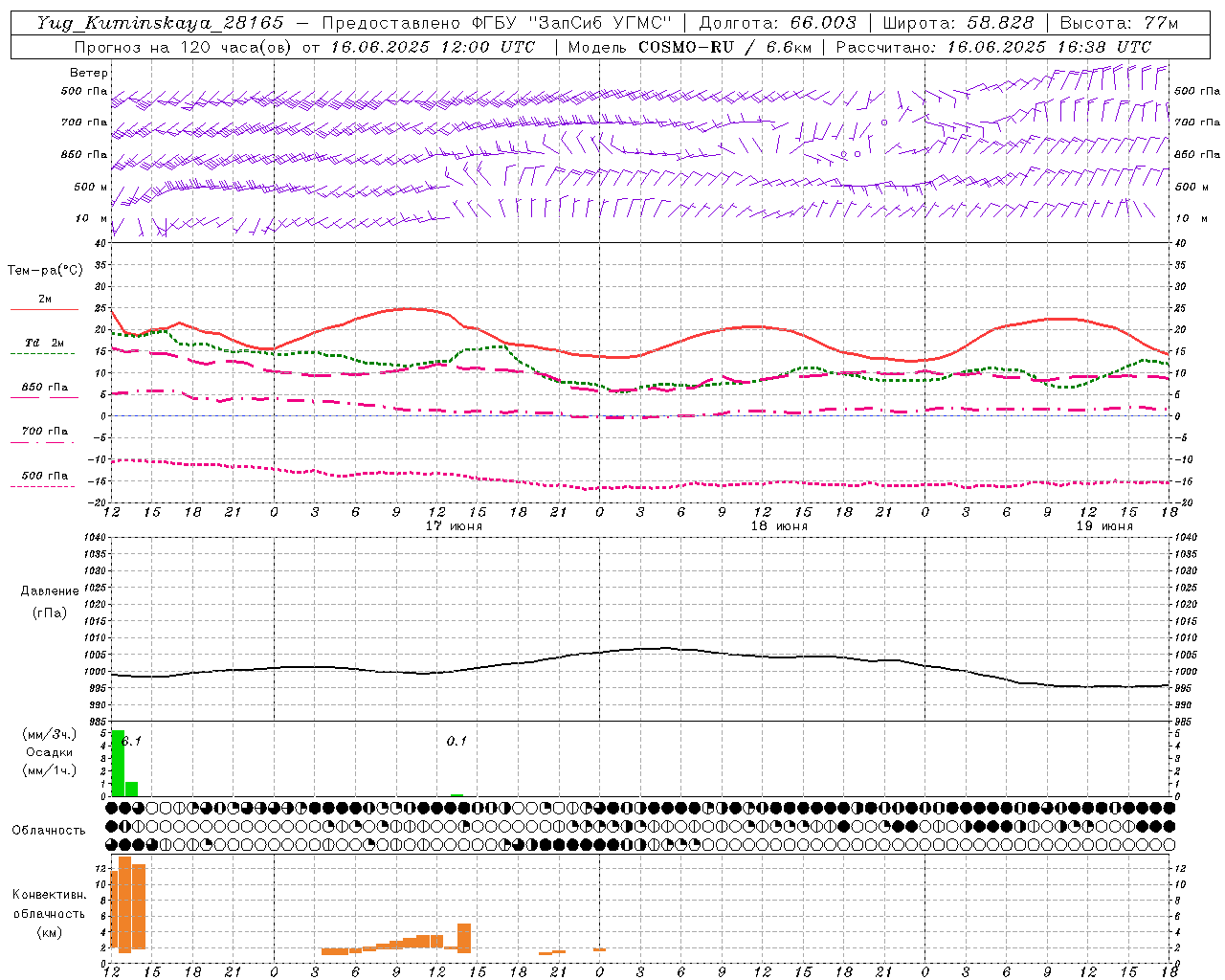Click the Давление pressure panel label
This screenshot has width=1225, height=980.
[49, 591]
